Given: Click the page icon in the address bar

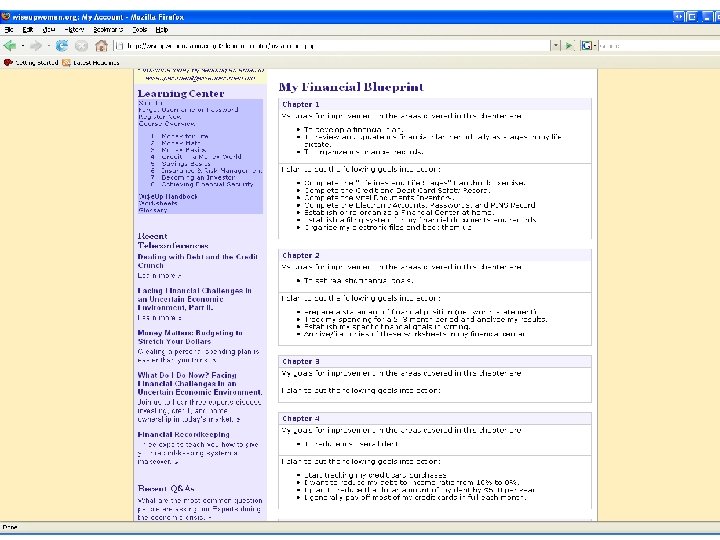Looking at the screenshot, I should click(119, 45).
